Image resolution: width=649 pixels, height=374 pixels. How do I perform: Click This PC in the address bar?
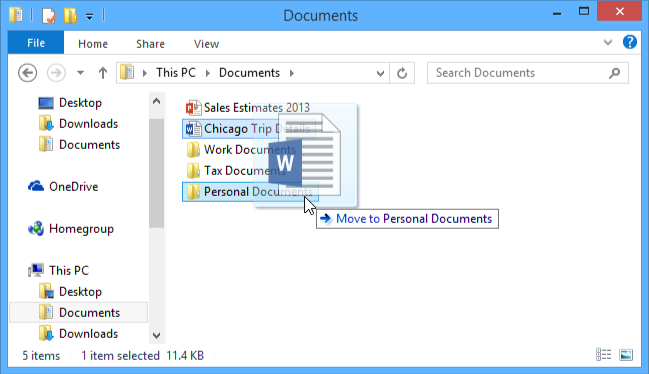pyautogui.click(x=175, y=73)
